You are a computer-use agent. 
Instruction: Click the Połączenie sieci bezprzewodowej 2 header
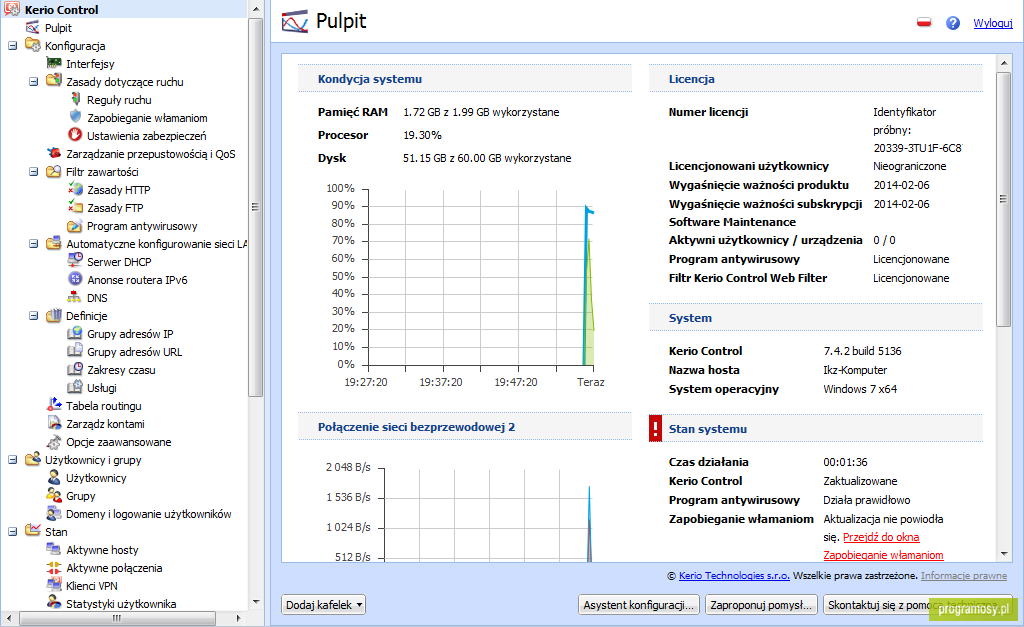click(x=464, y=427)
